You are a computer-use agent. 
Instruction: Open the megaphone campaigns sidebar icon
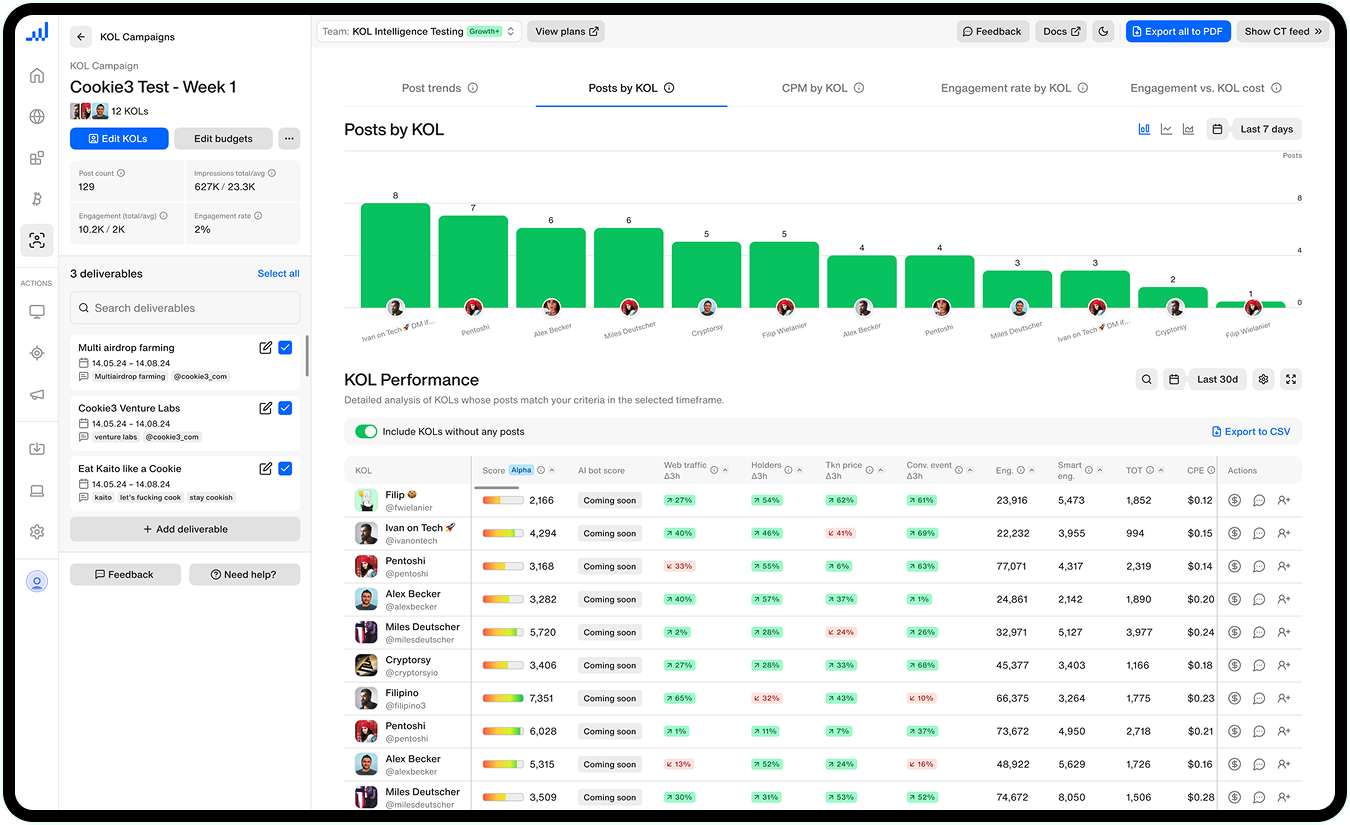pos(37,394)
